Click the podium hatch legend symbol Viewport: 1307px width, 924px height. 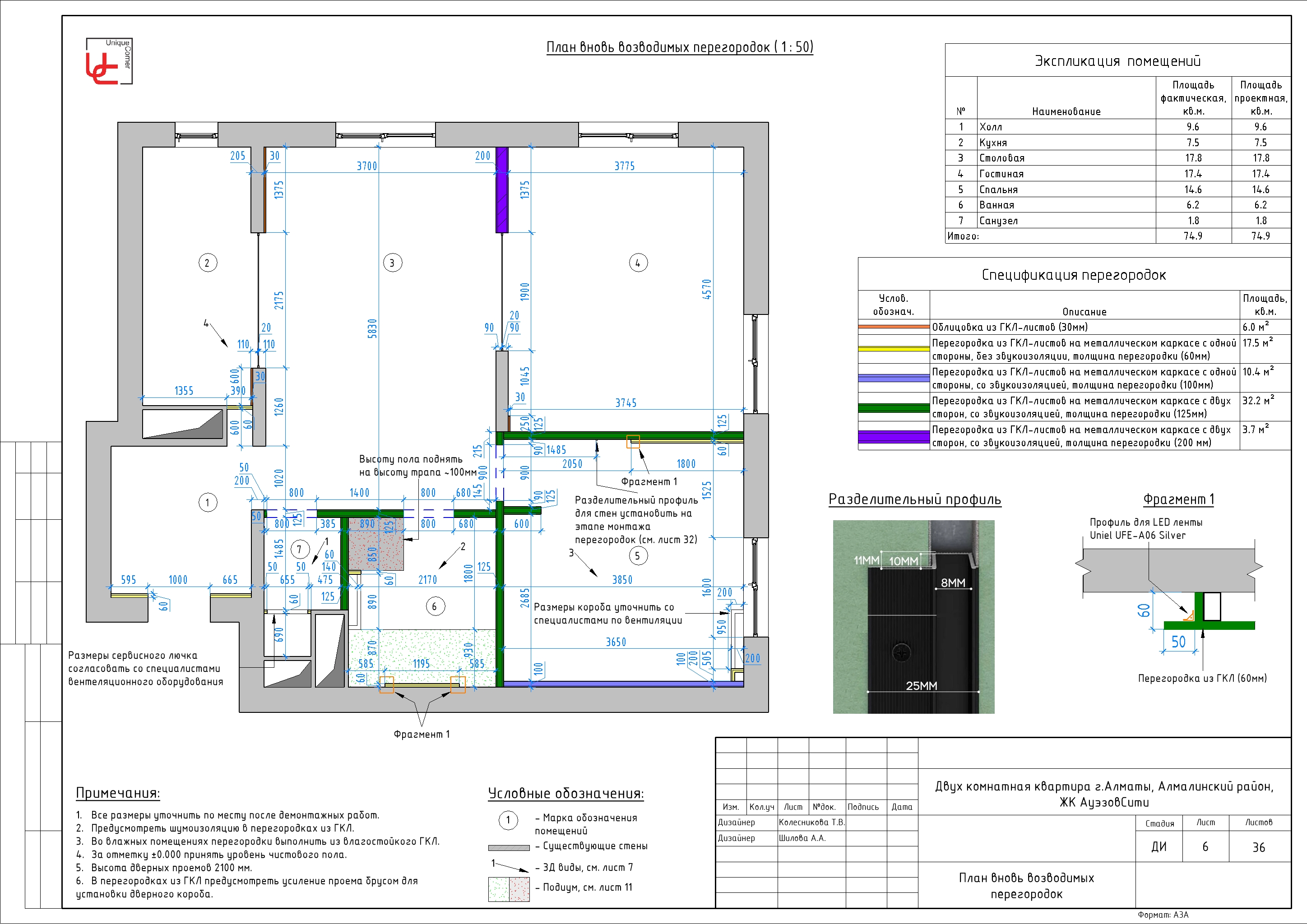[509, 889]
